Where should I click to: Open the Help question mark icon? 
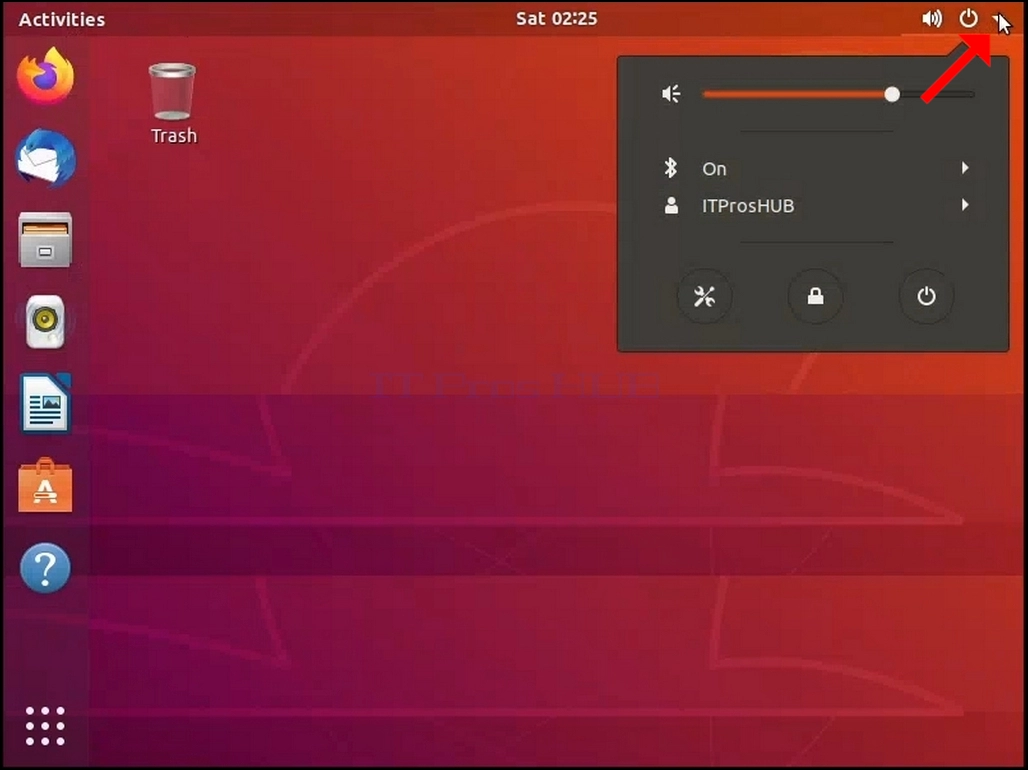point(45,567)
